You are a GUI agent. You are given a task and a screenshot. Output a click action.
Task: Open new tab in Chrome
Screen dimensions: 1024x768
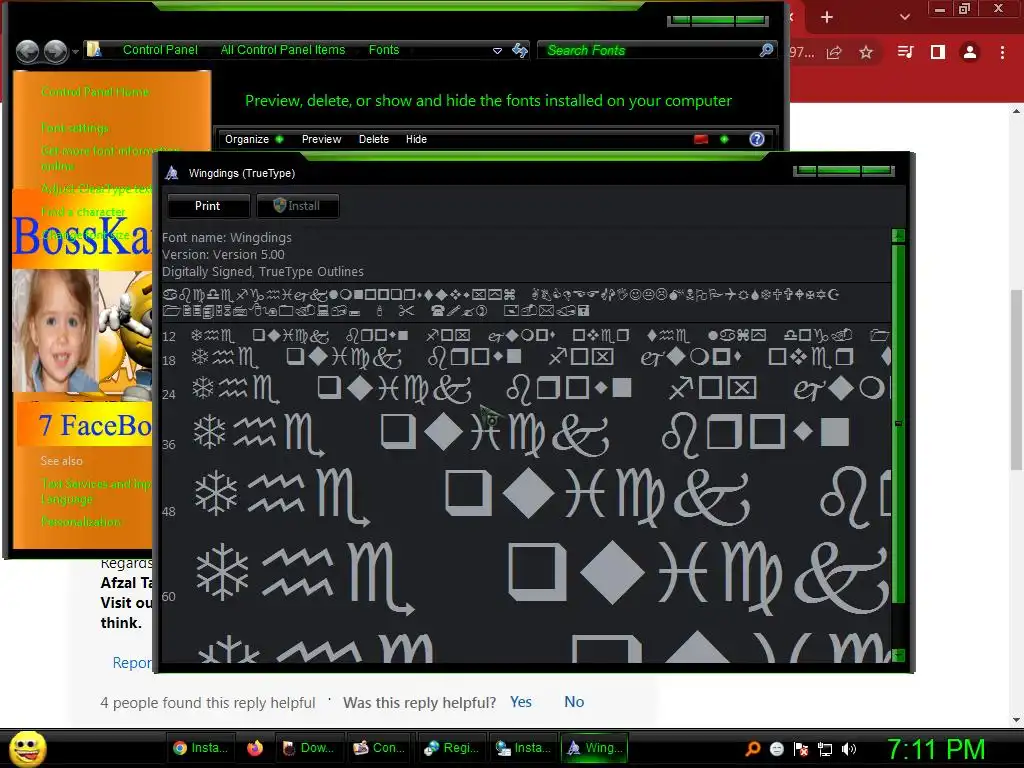(827, 17)
